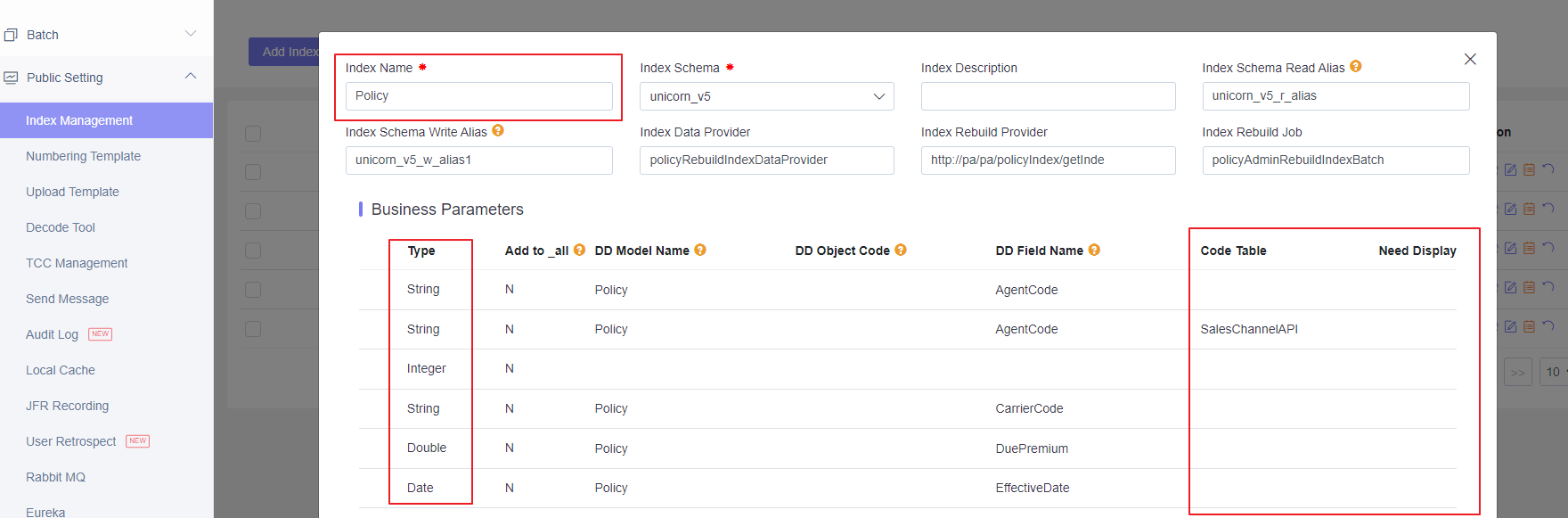Viewport: 1568px width, 518px height.
Task: Click edit icon in fifth background table row
Action: tap(1510, 326)
